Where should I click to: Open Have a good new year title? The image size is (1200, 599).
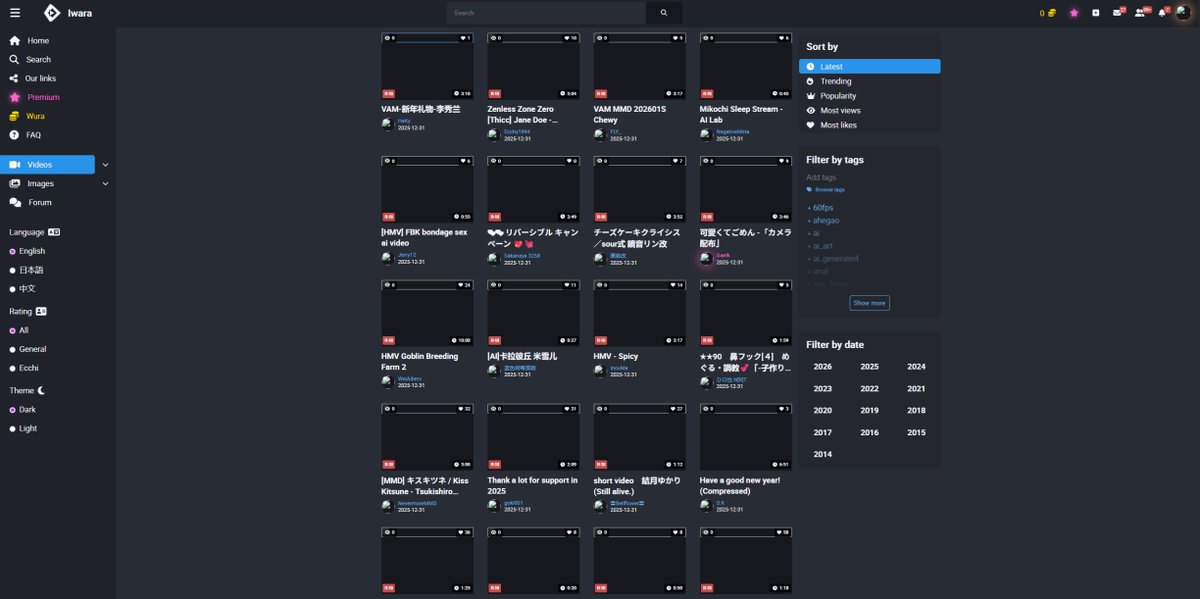point(740,485)
